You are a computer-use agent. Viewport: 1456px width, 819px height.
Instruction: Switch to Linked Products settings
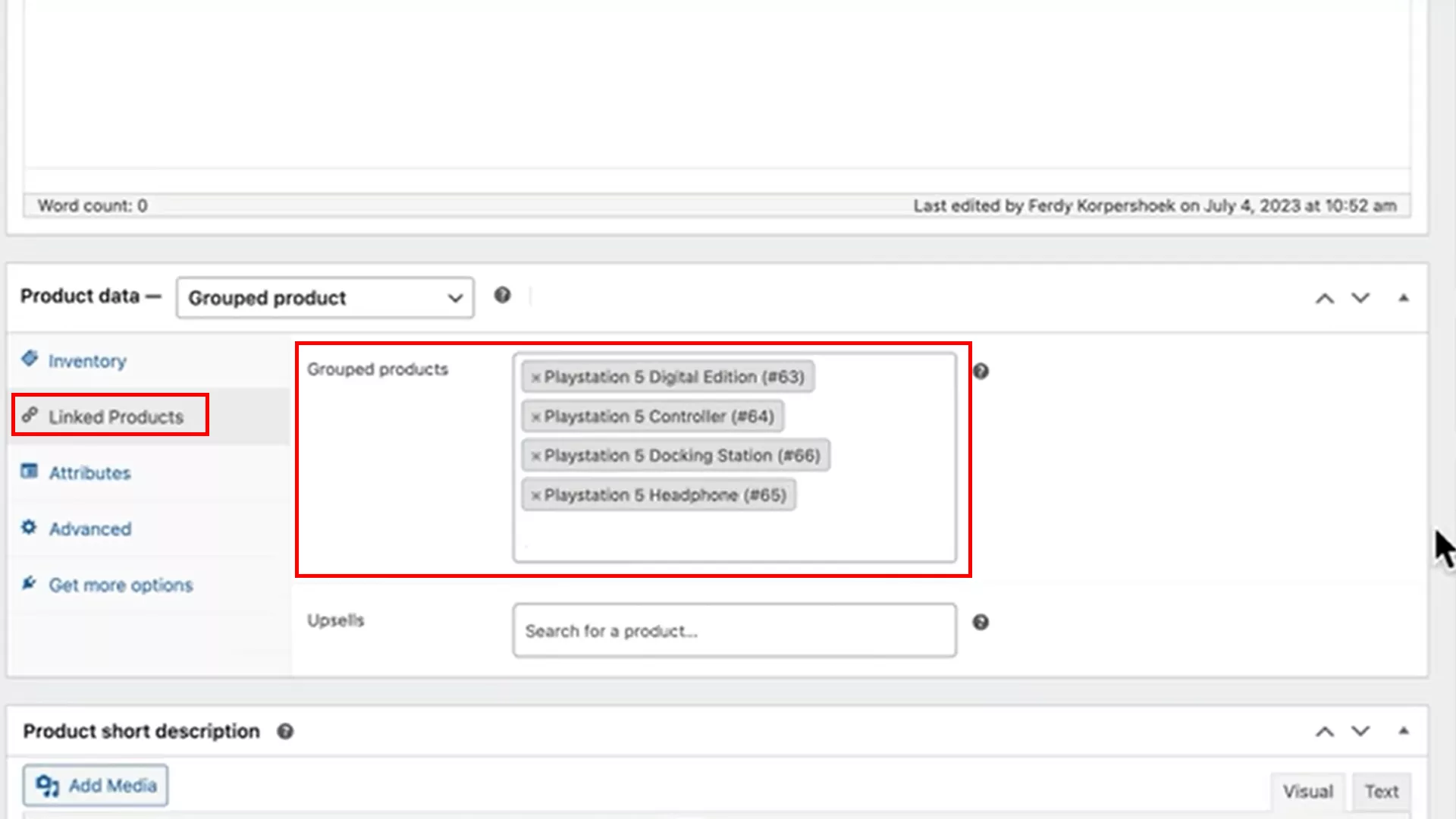(115, 416)
